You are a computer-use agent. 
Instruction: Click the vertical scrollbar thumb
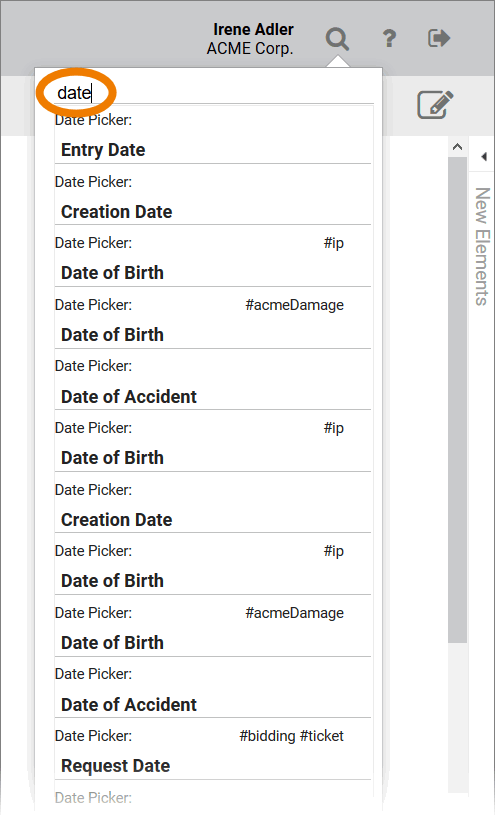click(457, 400)
